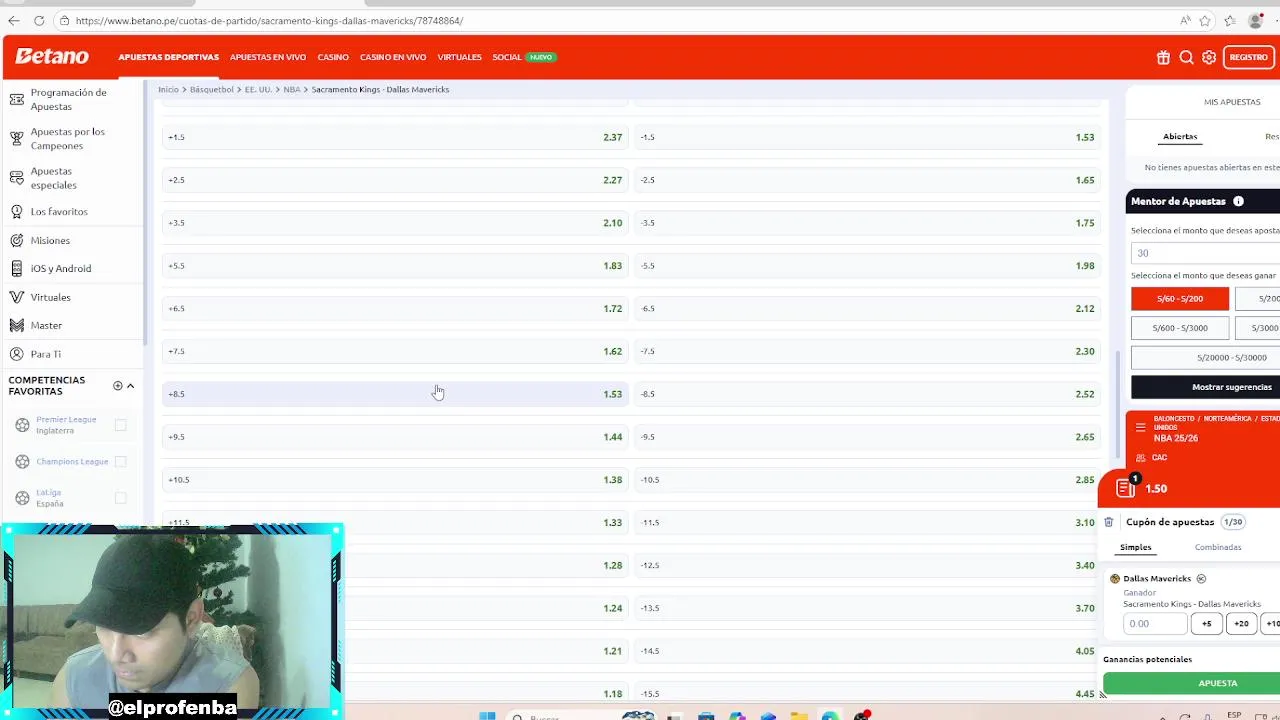Open the settings gear in header
The image size is (1280, 720).
click(x=1209, y=58)
